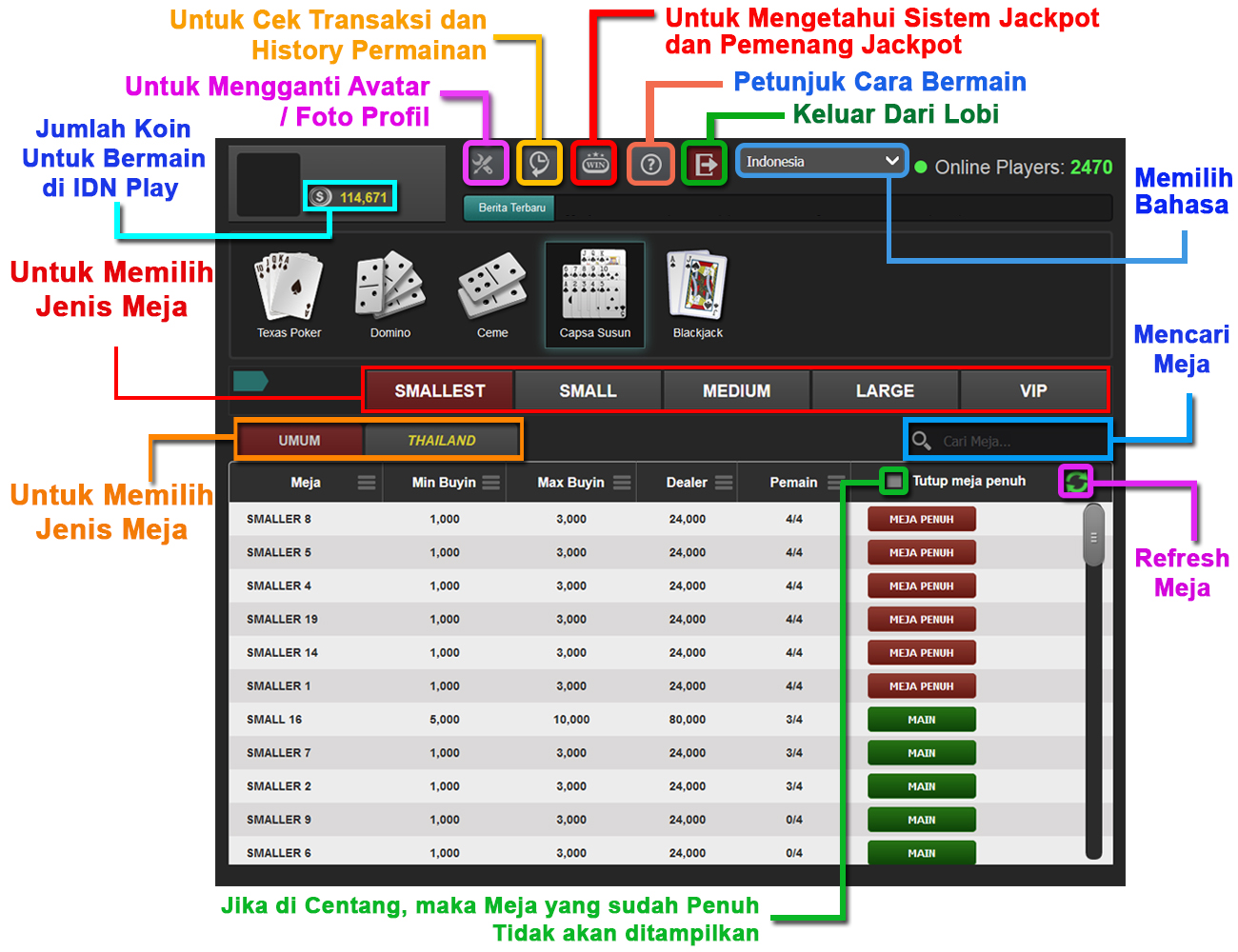Click MAIN button for SMALLER 9
Screen dimensions: 1238x952
[922, 820]
